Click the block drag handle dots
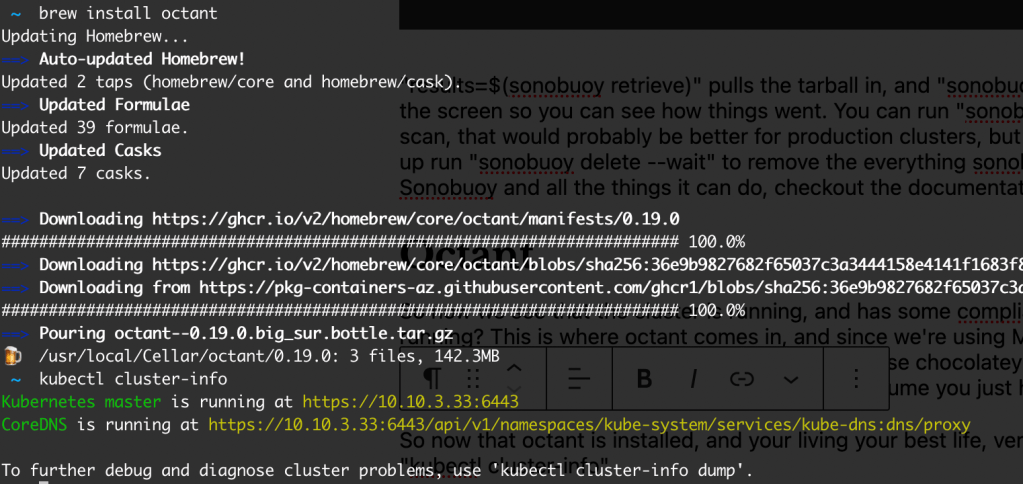The width and height of the screenshot is (1023, 484). pyautogui.click(x=473, y=379)
